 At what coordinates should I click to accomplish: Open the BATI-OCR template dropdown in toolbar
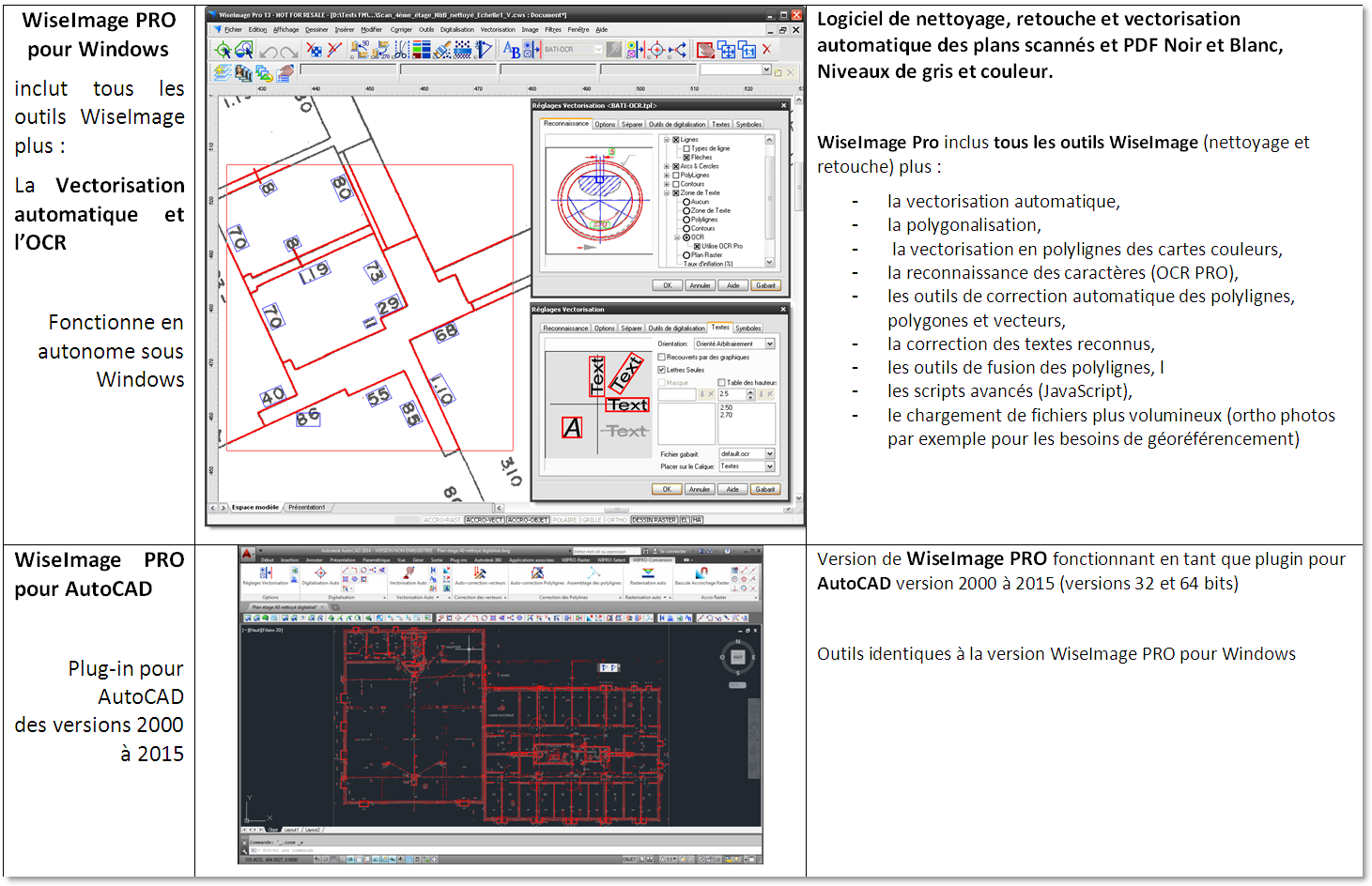point(574,50)
